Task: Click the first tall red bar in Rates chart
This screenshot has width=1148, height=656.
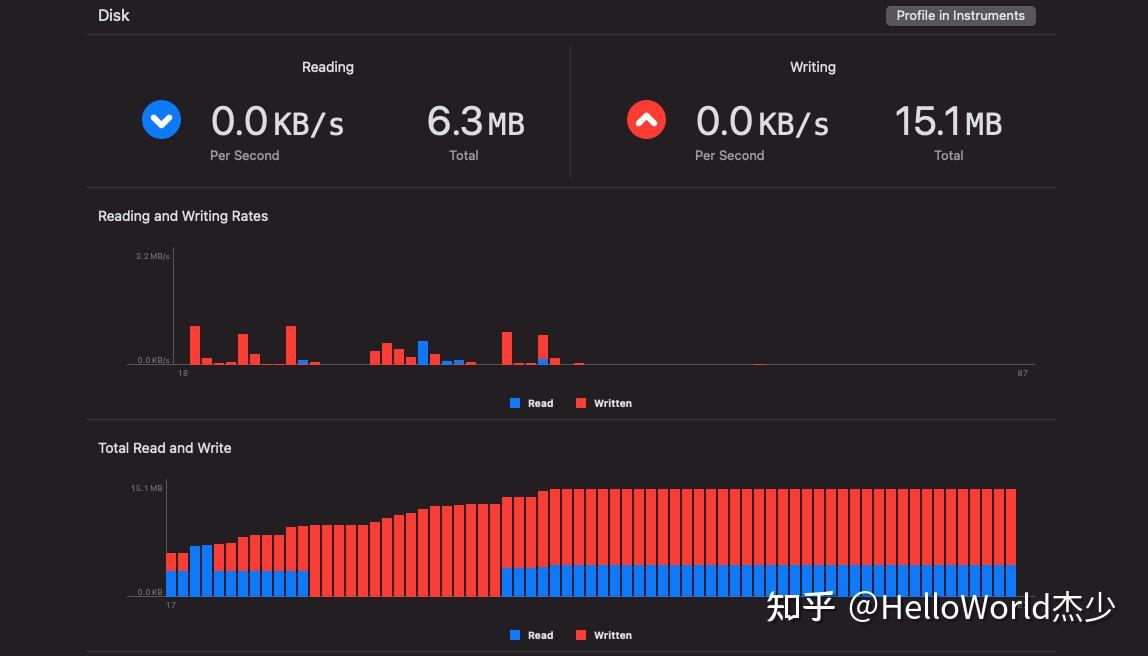Action: 195,345
